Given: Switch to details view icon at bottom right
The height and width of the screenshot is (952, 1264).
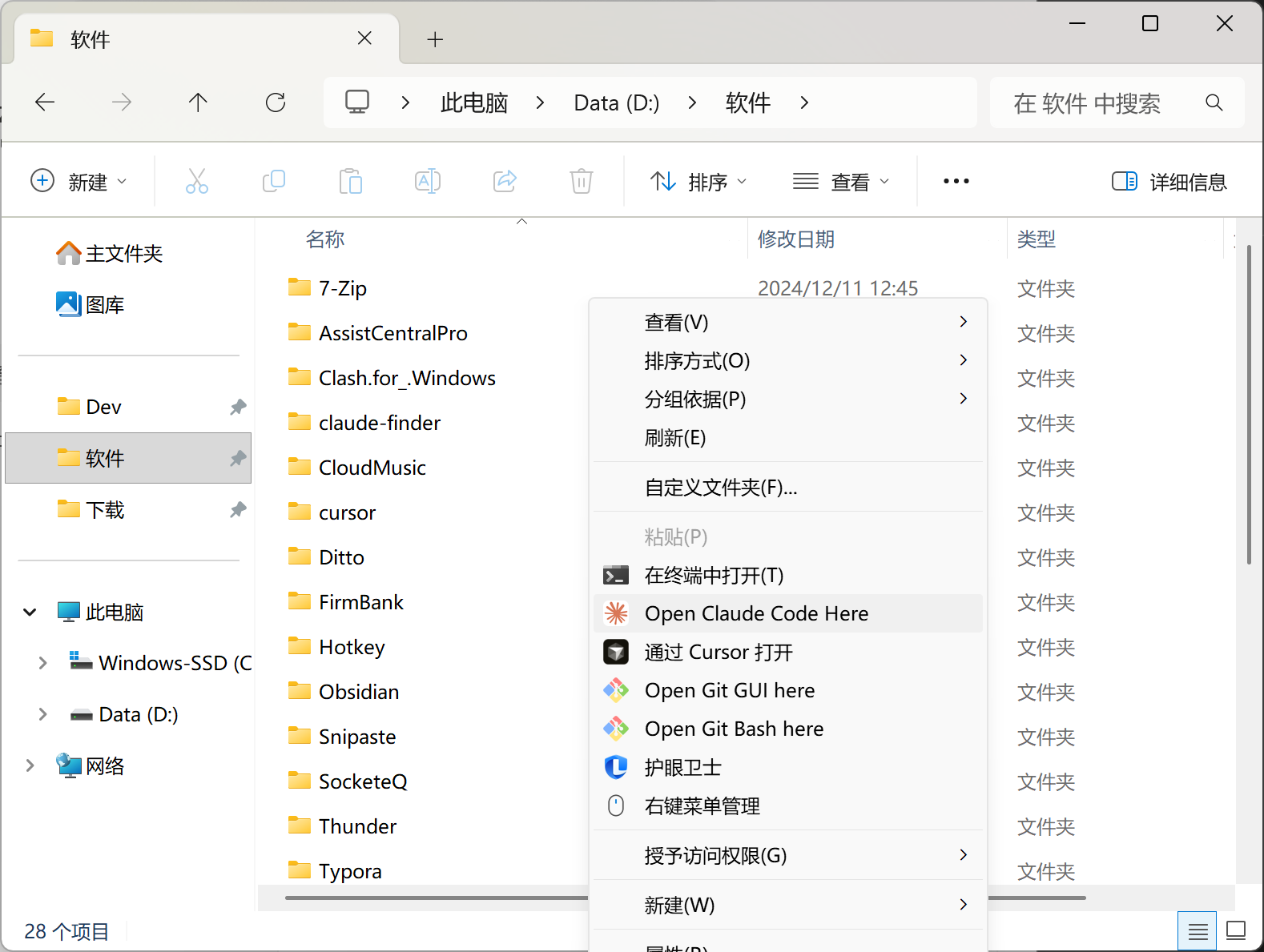Looking at the screenshot, I should pos(1198,931).
